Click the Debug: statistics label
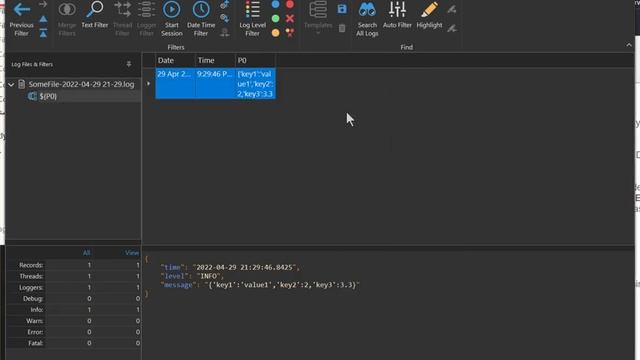 point(33,299)
